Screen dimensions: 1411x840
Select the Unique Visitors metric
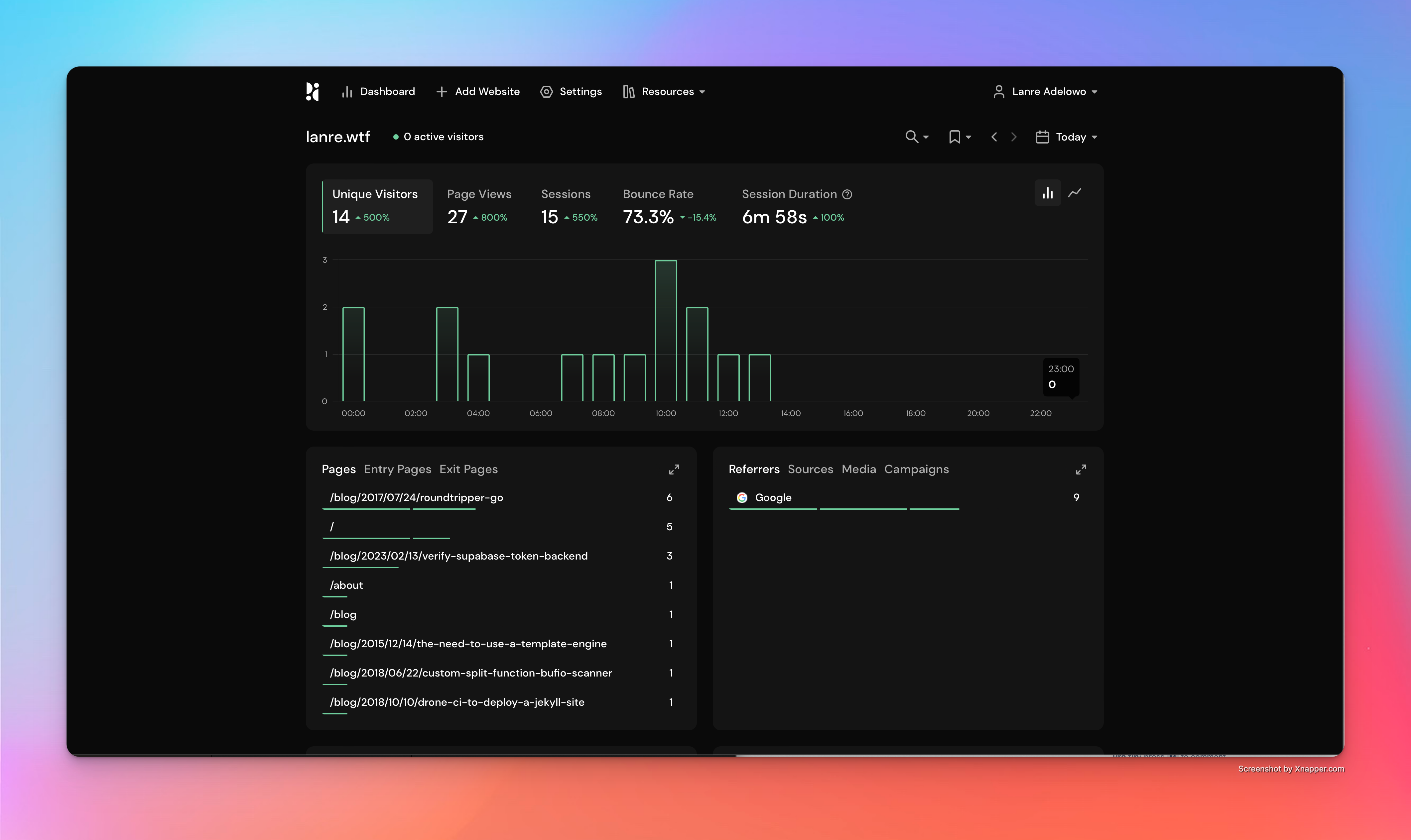(x=377, y=207)
